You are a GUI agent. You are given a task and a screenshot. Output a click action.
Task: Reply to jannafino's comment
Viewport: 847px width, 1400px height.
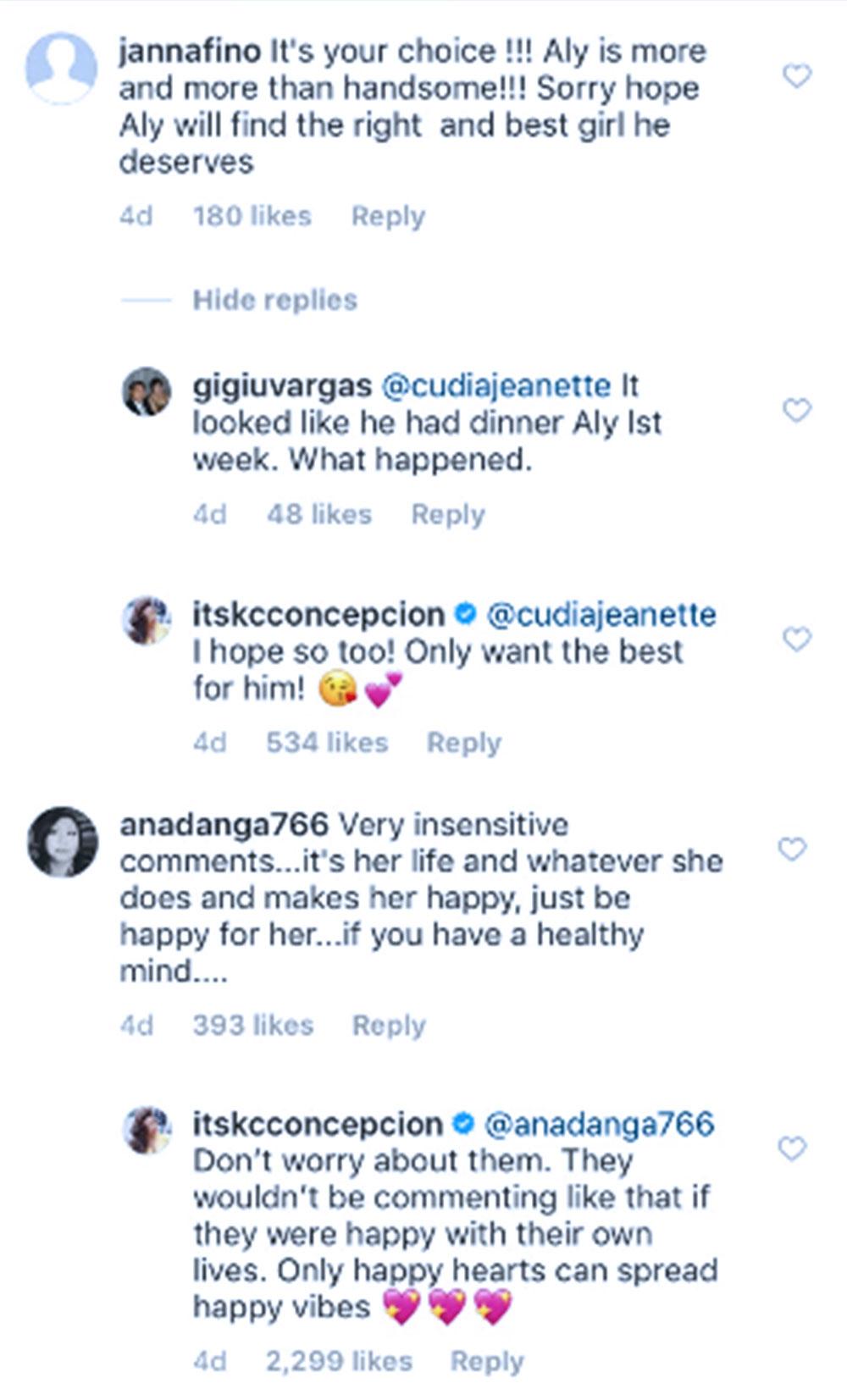(388, 216)
